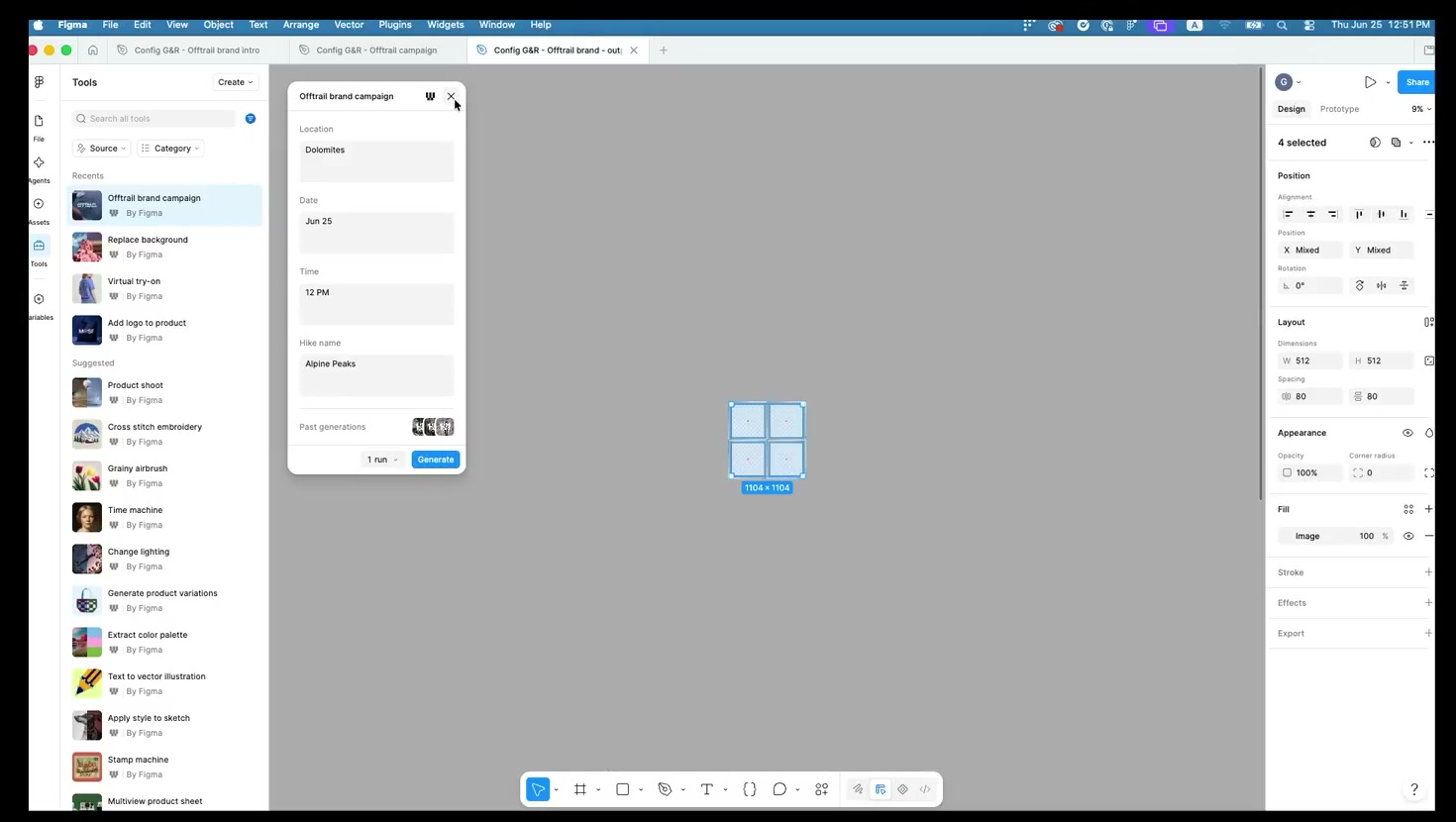Toggle the search filter icon in Tools
This screenshot has width=1456, height=822.
pyautogui.click(x=251, y=119)
